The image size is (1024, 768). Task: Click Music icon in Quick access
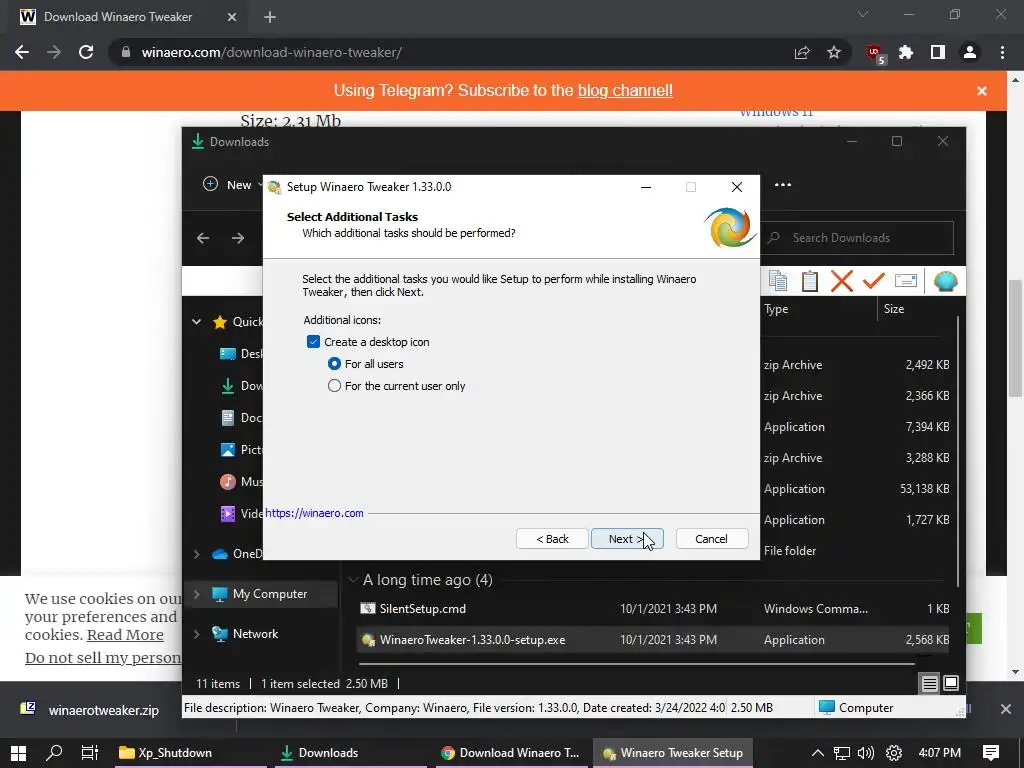pyautogui.click(x=228, y=482)
